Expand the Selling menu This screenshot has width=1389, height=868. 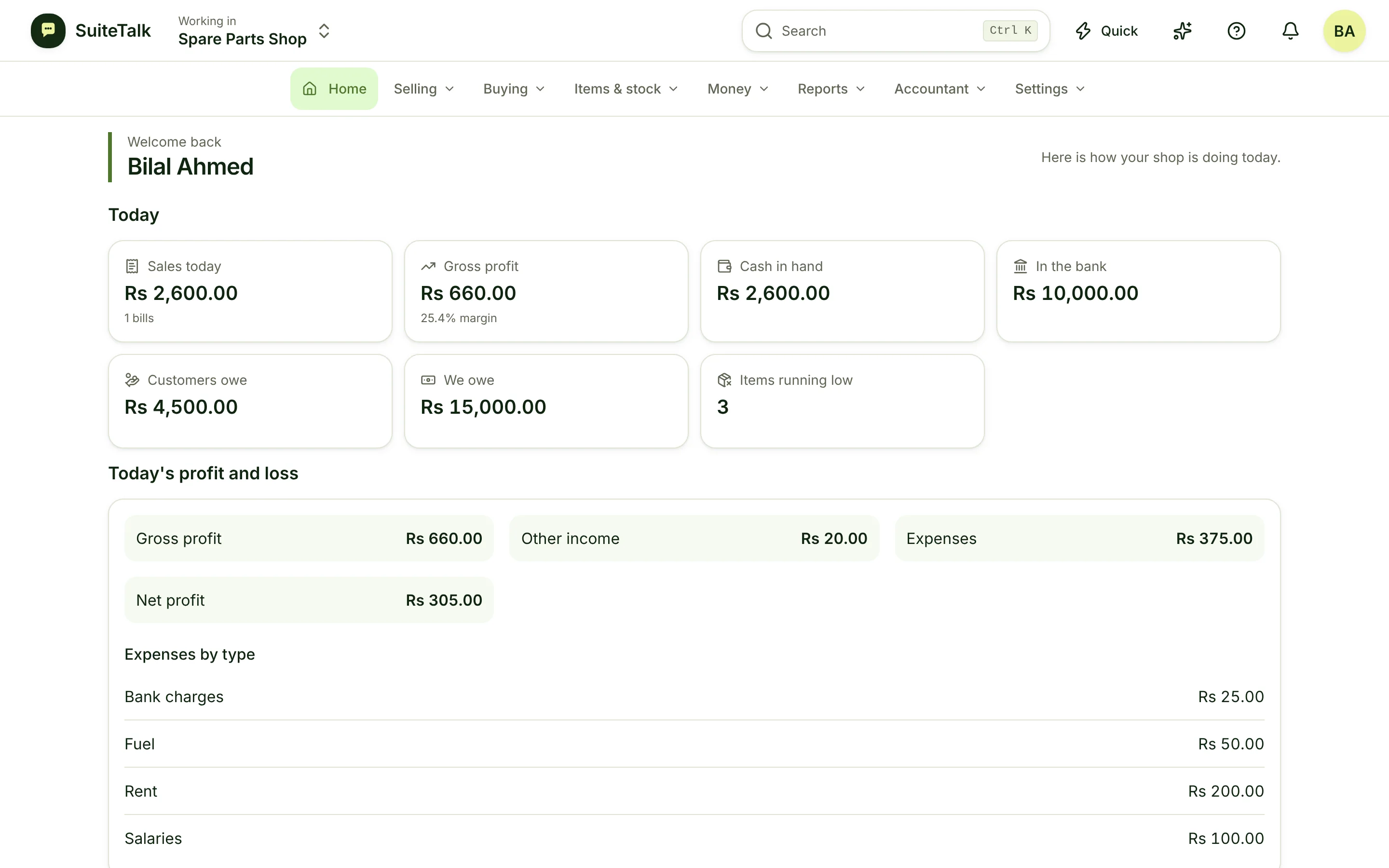coord(423,89)
